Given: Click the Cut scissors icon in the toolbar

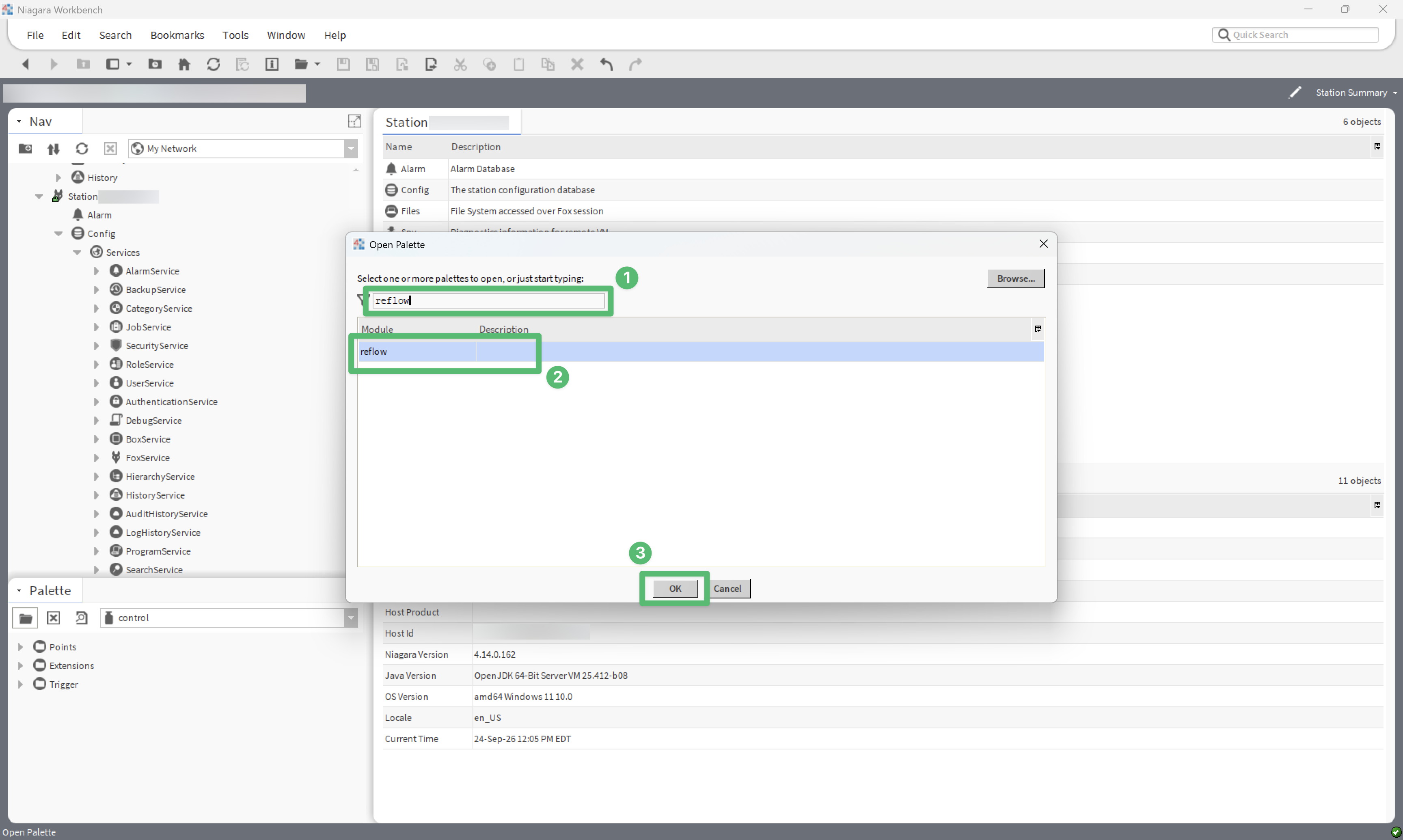Looking at the screenshot, I should tap(460, 64).
